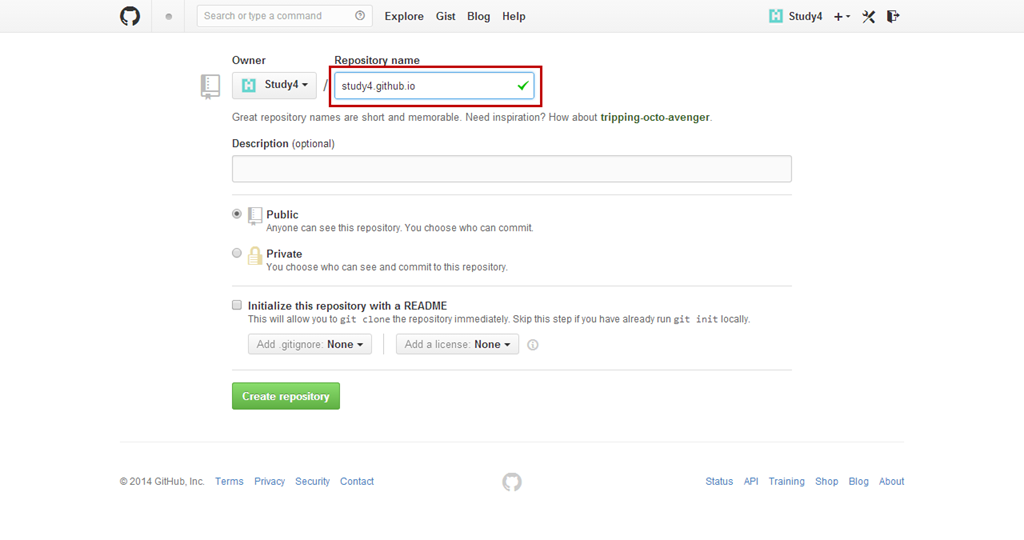The width and height of the screenshot is (1024, 540).
Task: Open the Security footer link
Action: pyautogui.click(x=312, y=481)
